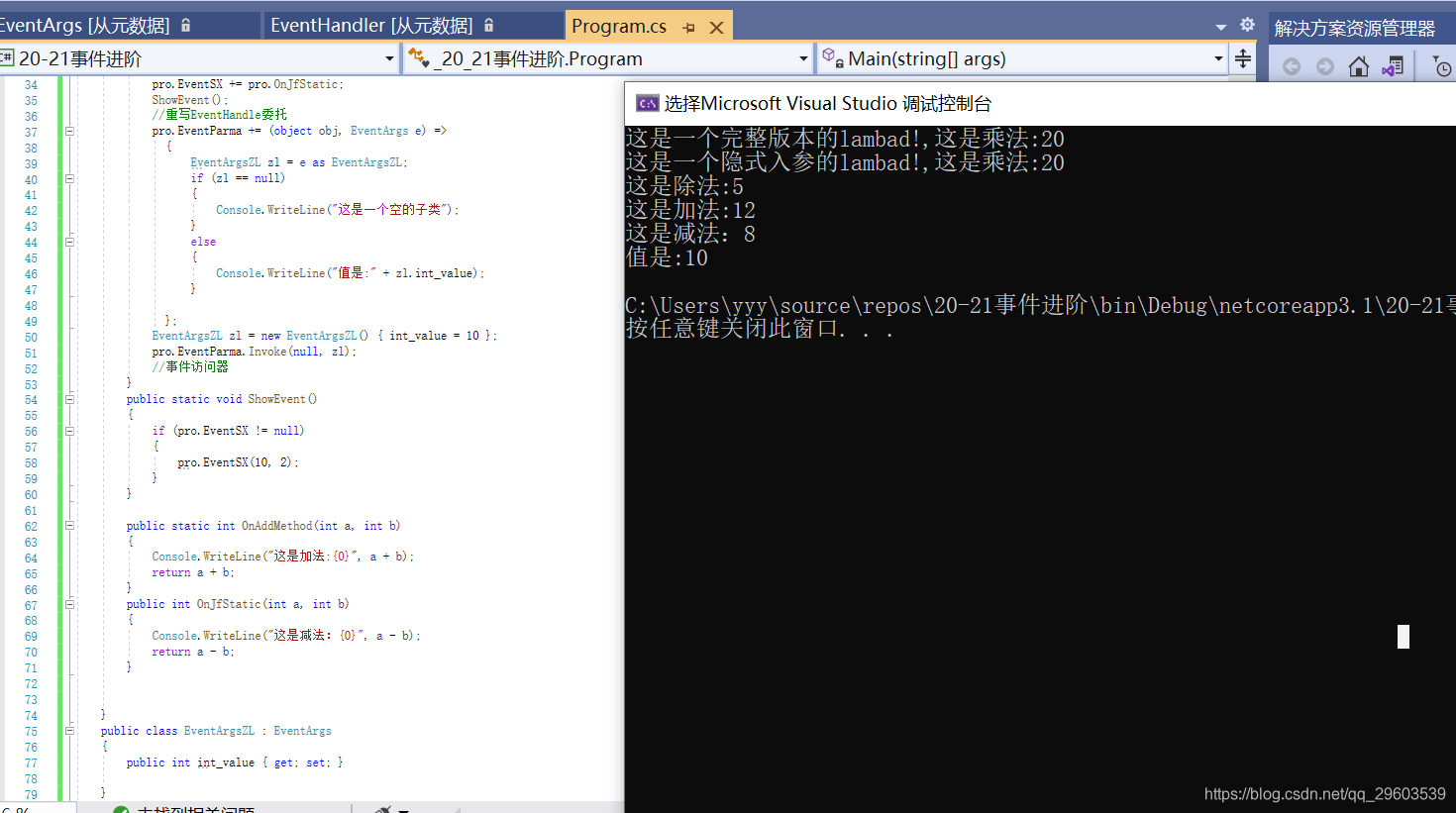Click code line return a - b;

(193, 652)
